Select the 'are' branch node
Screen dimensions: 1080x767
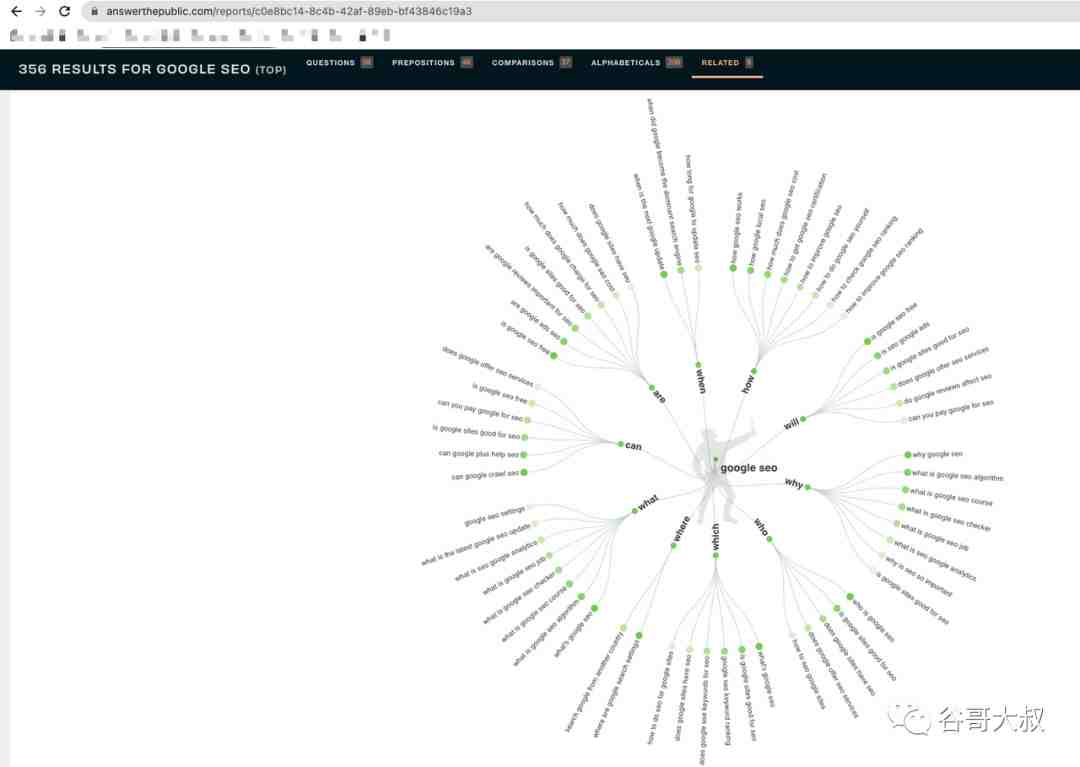click(x=658, y=395)
